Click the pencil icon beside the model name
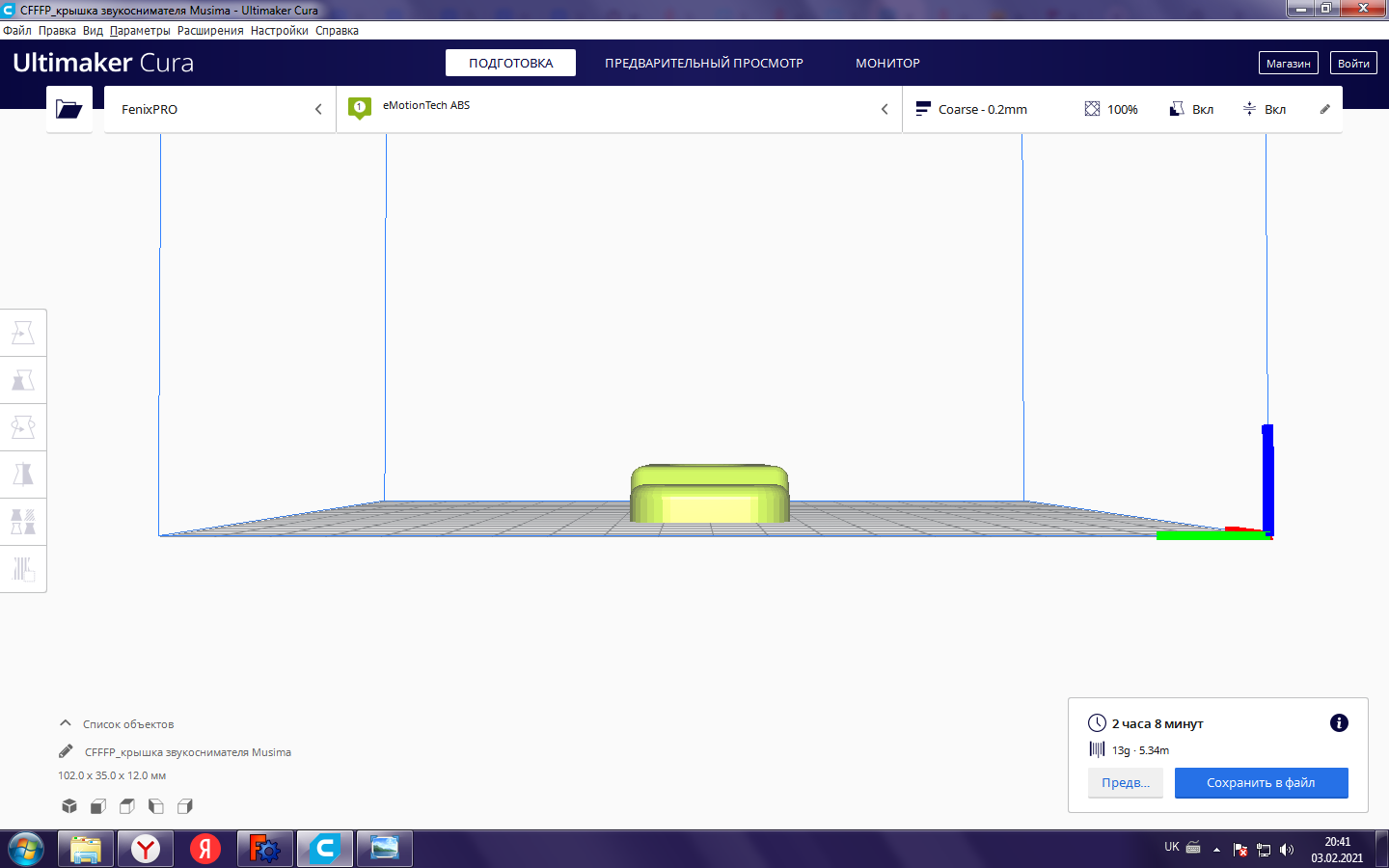1389x868 pixels. 66,751
